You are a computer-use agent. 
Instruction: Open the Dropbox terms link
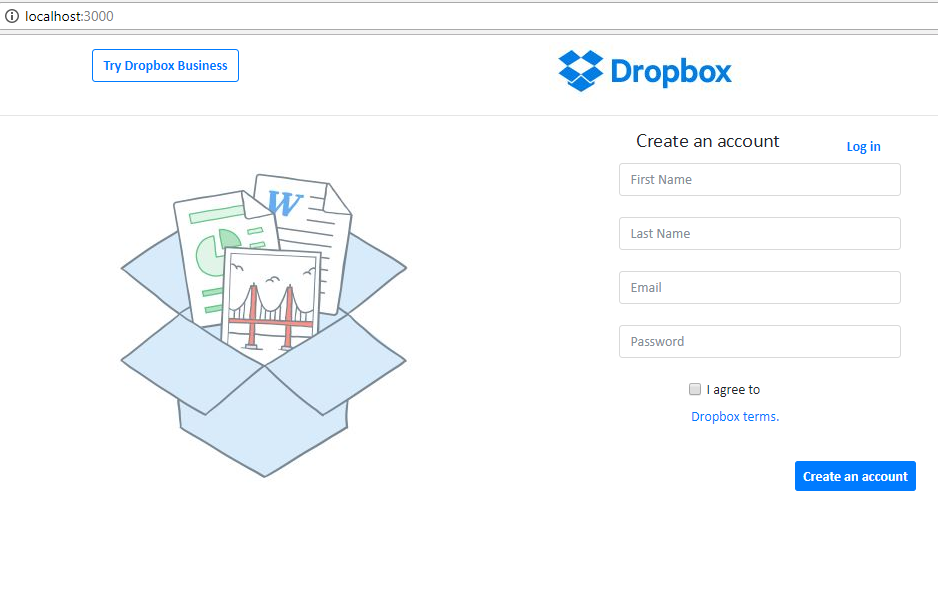pyautogui.click(x=735, y=416)
